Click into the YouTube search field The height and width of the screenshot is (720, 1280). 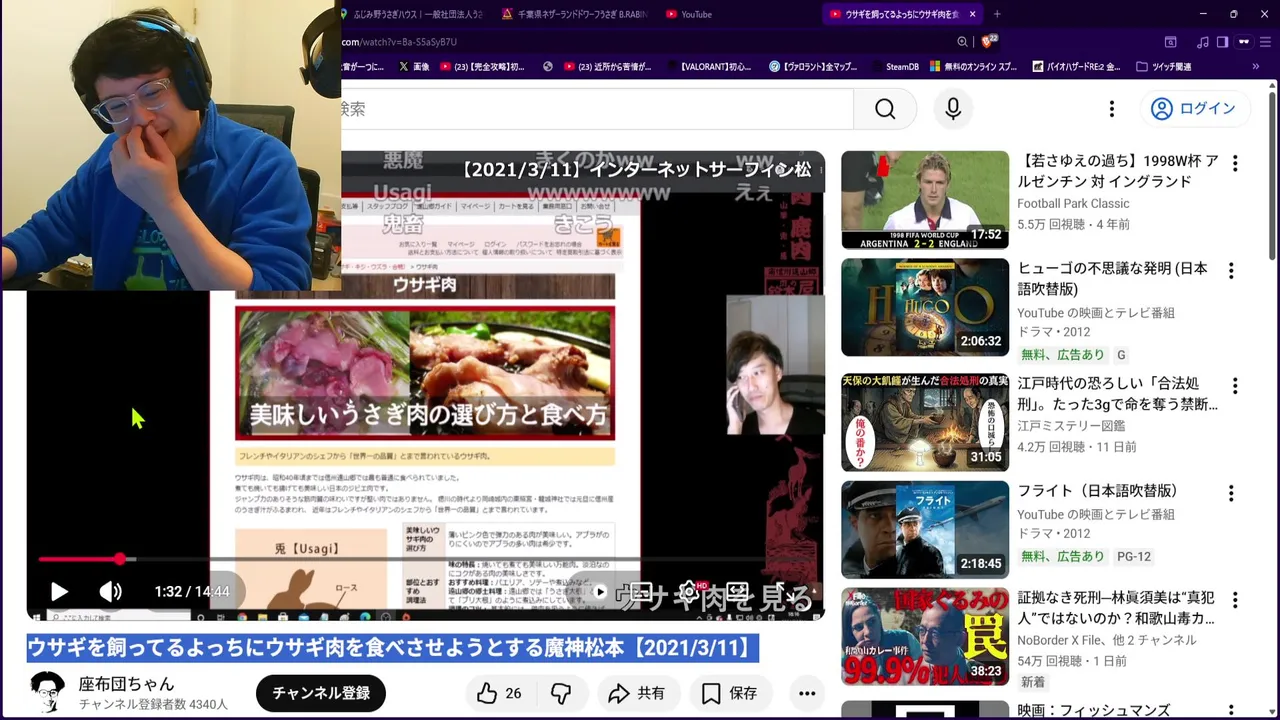(x=597, y=109)
